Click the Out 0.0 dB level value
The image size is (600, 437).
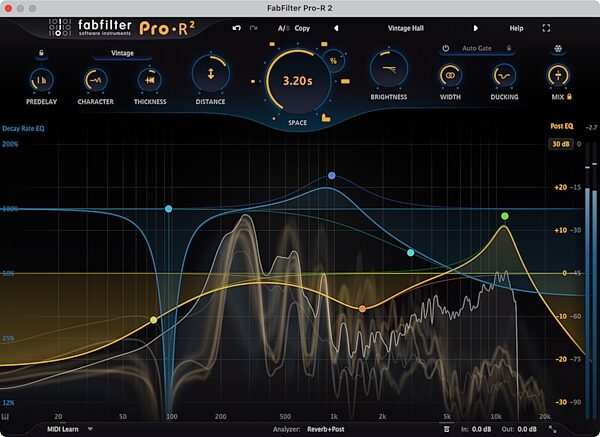pyautogui.click(x=527, y=429)
